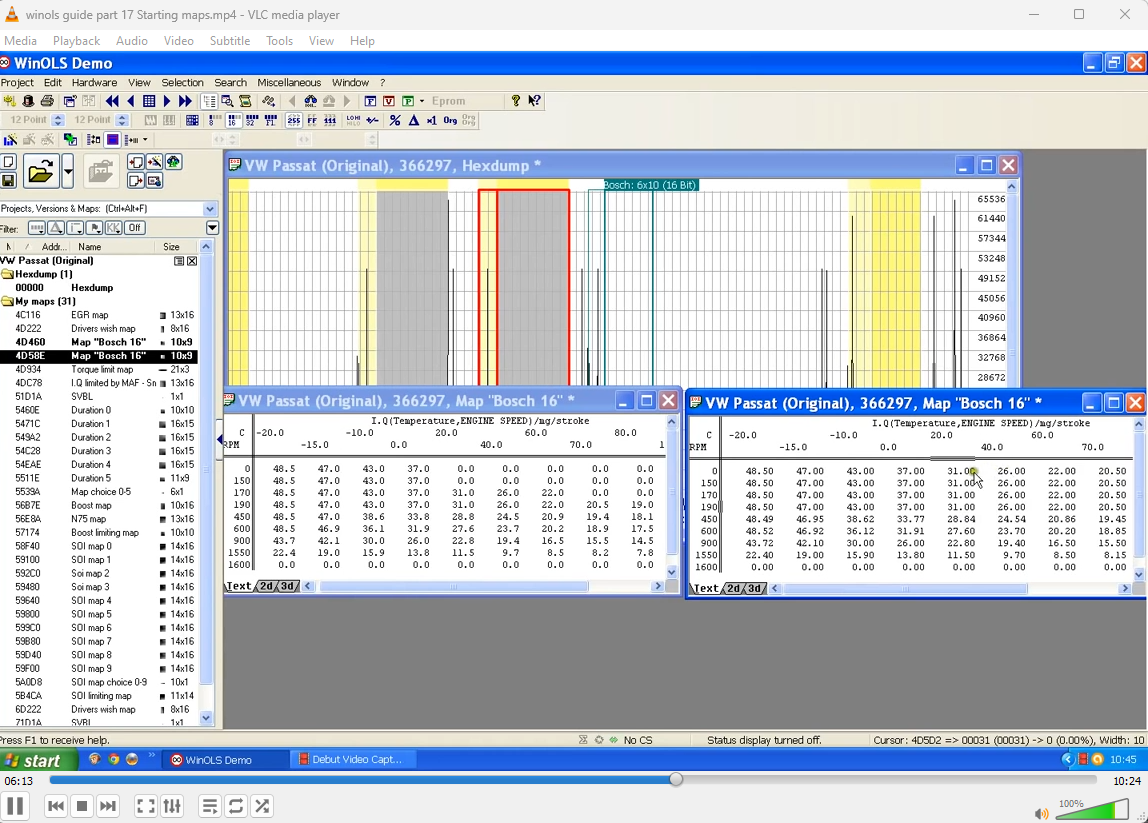Image resolution: width=1148 pixels, height=823 pixels.
Task: Open the triangle filter dropdown
Action: (56, 228)
